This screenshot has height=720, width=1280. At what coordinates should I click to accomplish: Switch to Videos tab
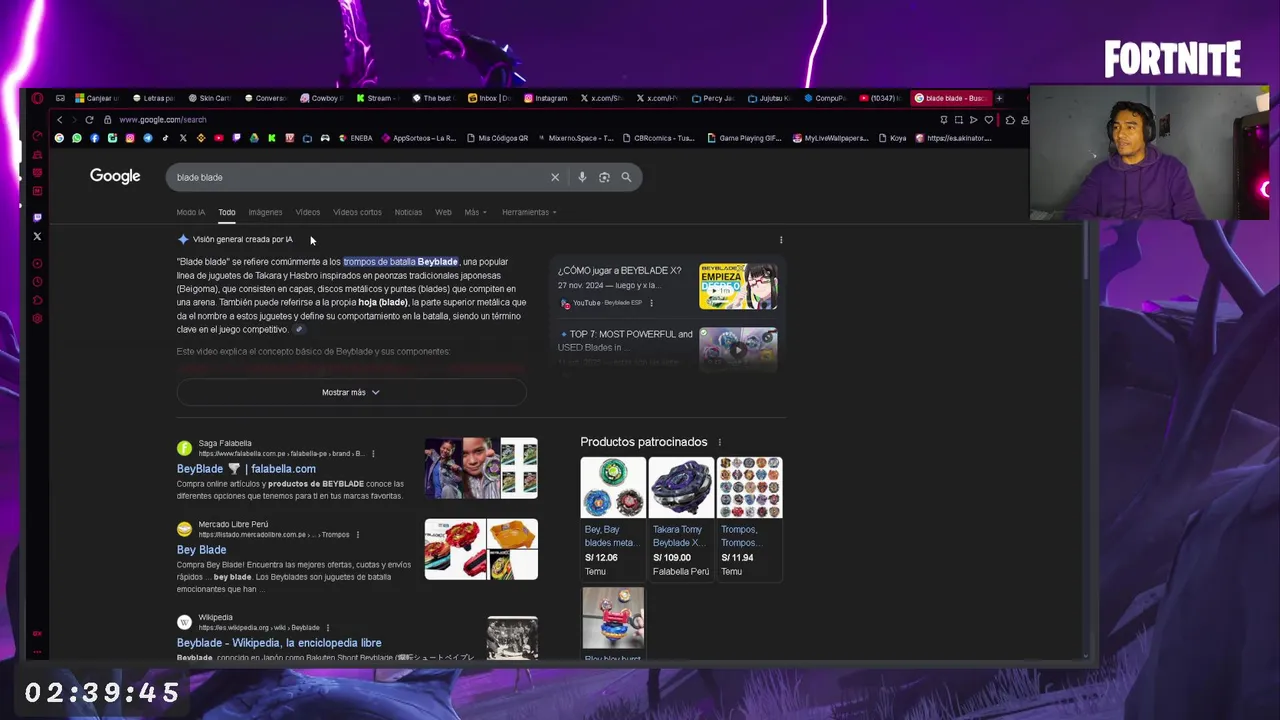pos(307,212)
